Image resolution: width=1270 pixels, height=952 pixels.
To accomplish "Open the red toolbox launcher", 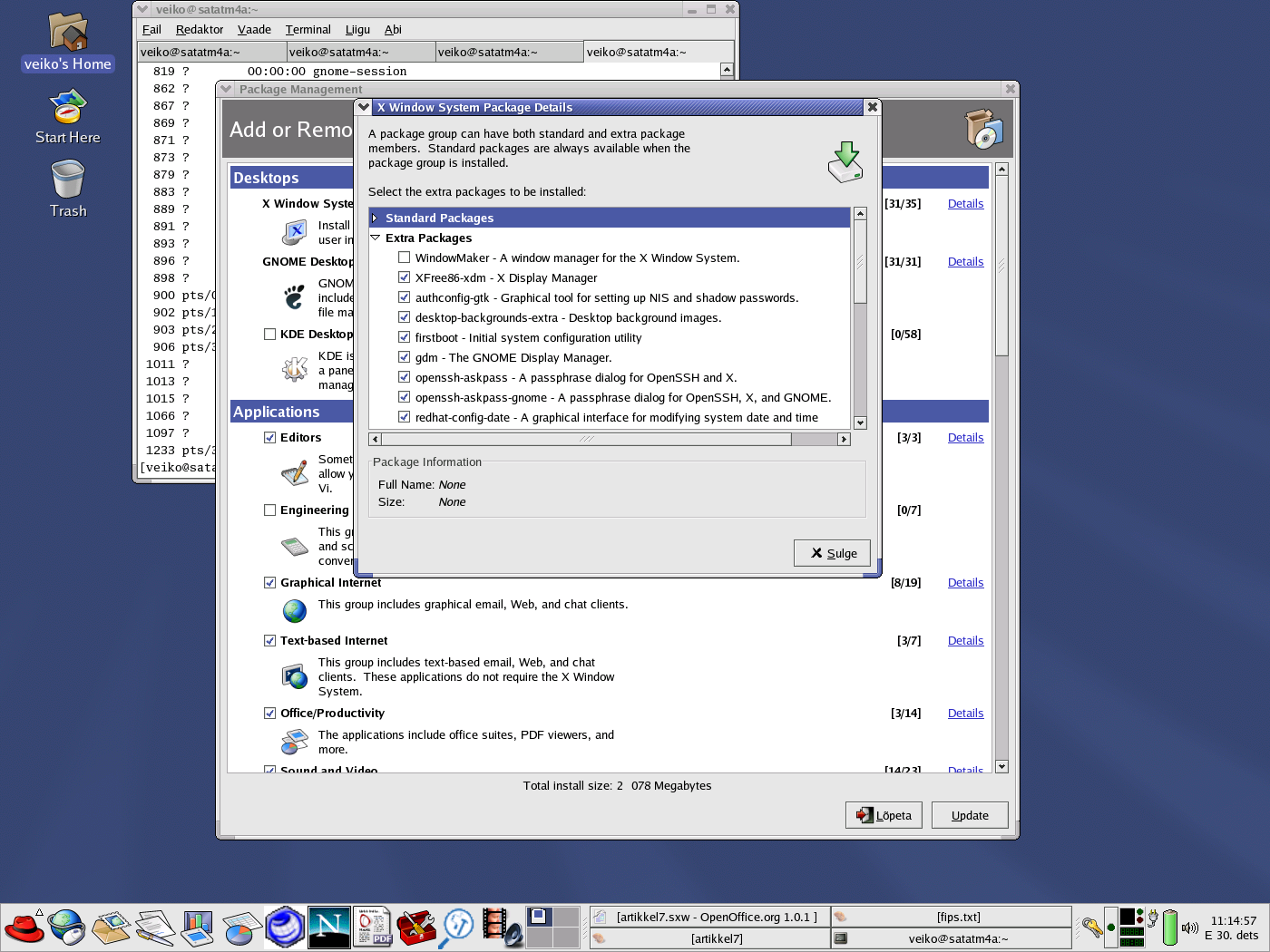I will coord(416,928).
